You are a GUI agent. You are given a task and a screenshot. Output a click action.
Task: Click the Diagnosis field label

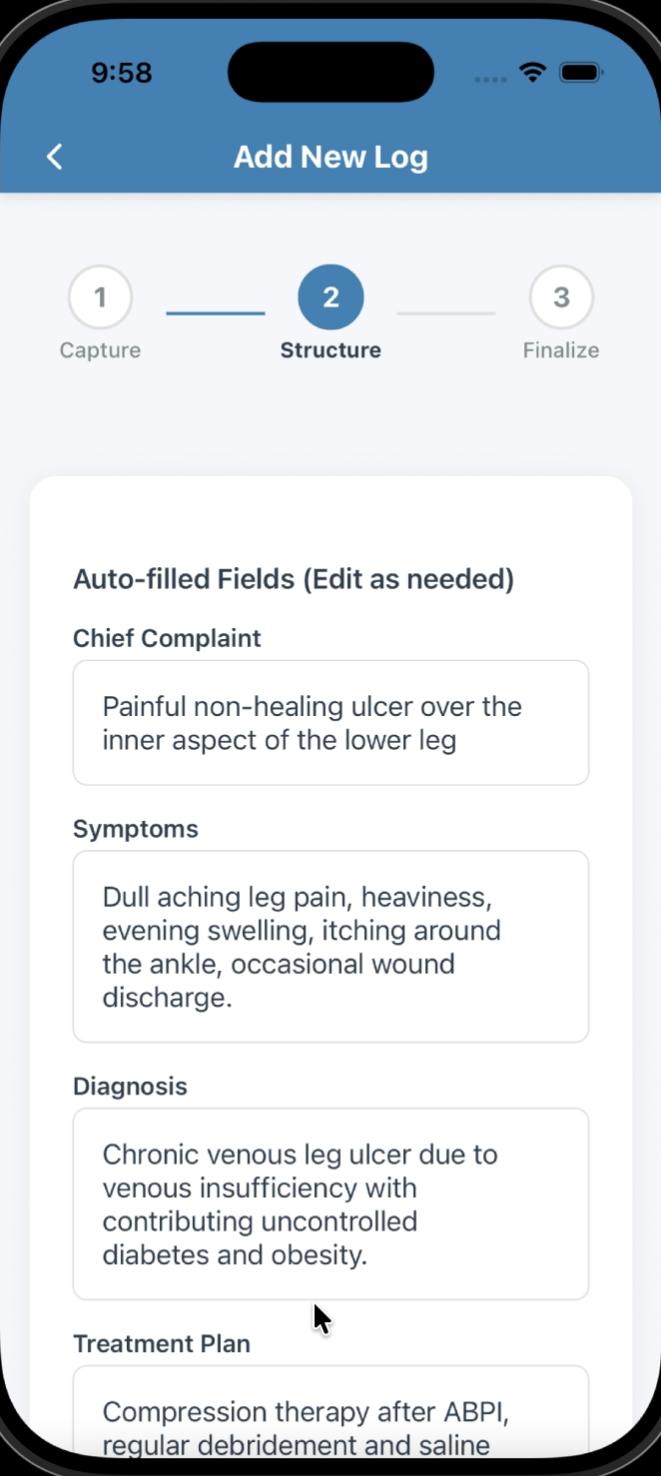pos(130,1086)
